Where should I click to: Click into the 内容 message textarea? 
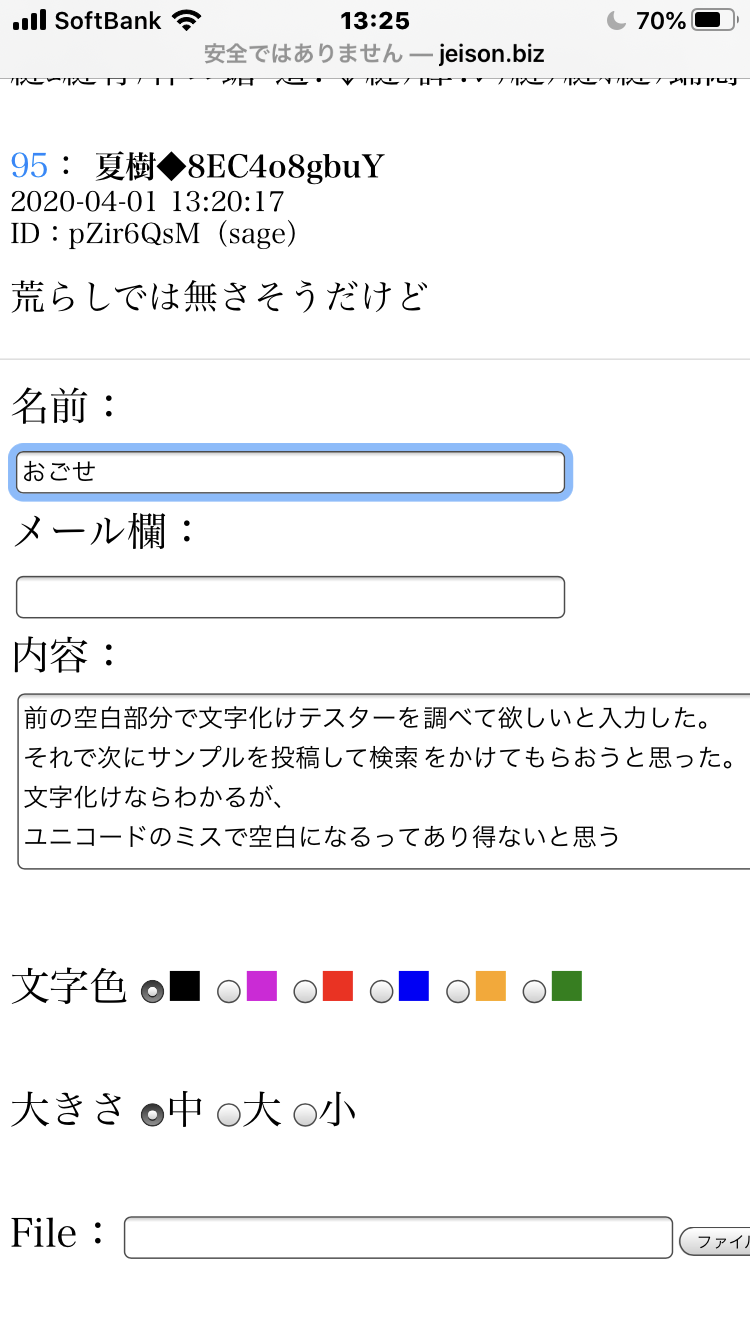(384, 781)
